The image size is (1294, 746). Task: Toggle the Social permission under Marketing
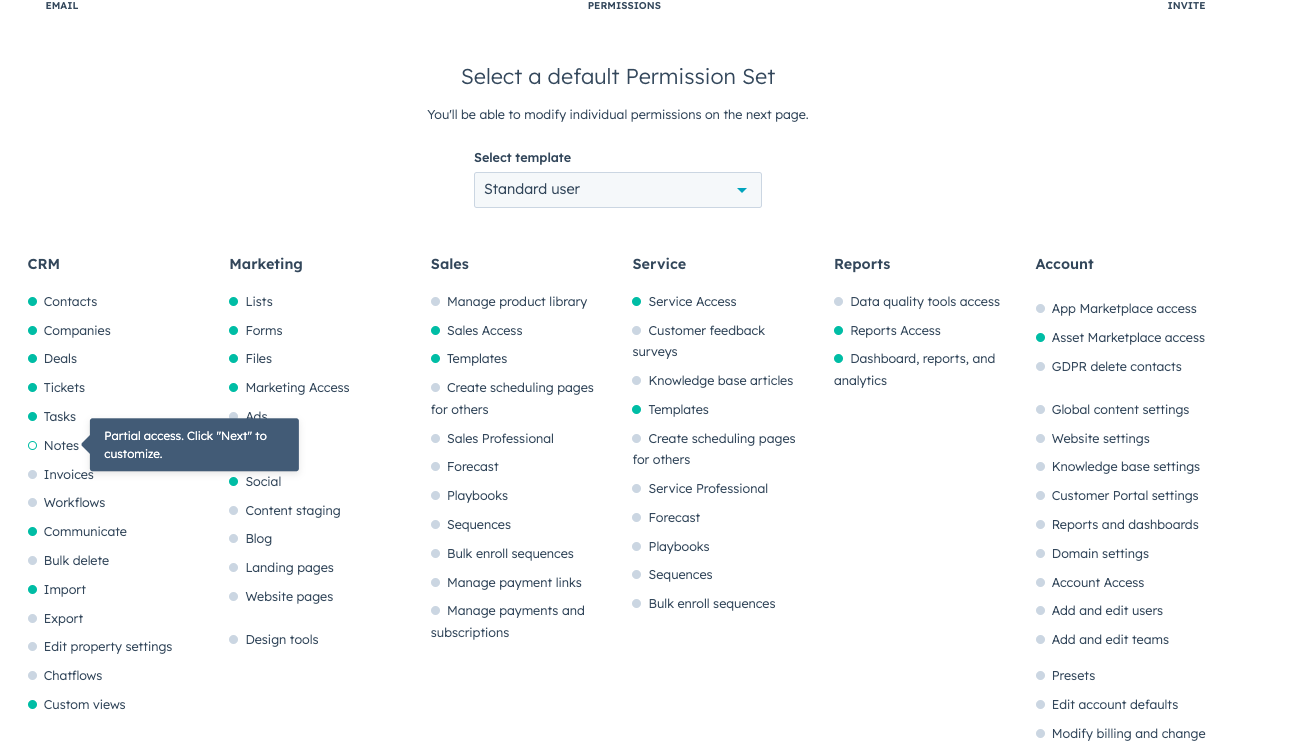point(233,481)
